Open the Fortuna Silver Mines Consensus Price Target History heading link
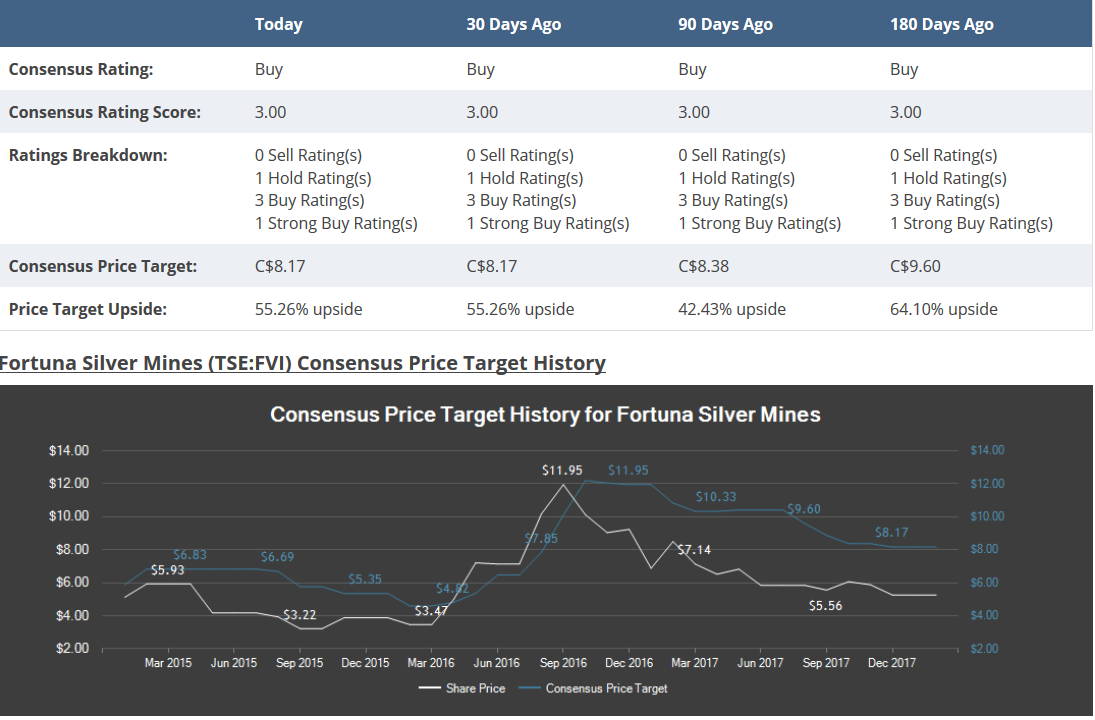Viewport: 1095px width, 720px height. point(302,362)
